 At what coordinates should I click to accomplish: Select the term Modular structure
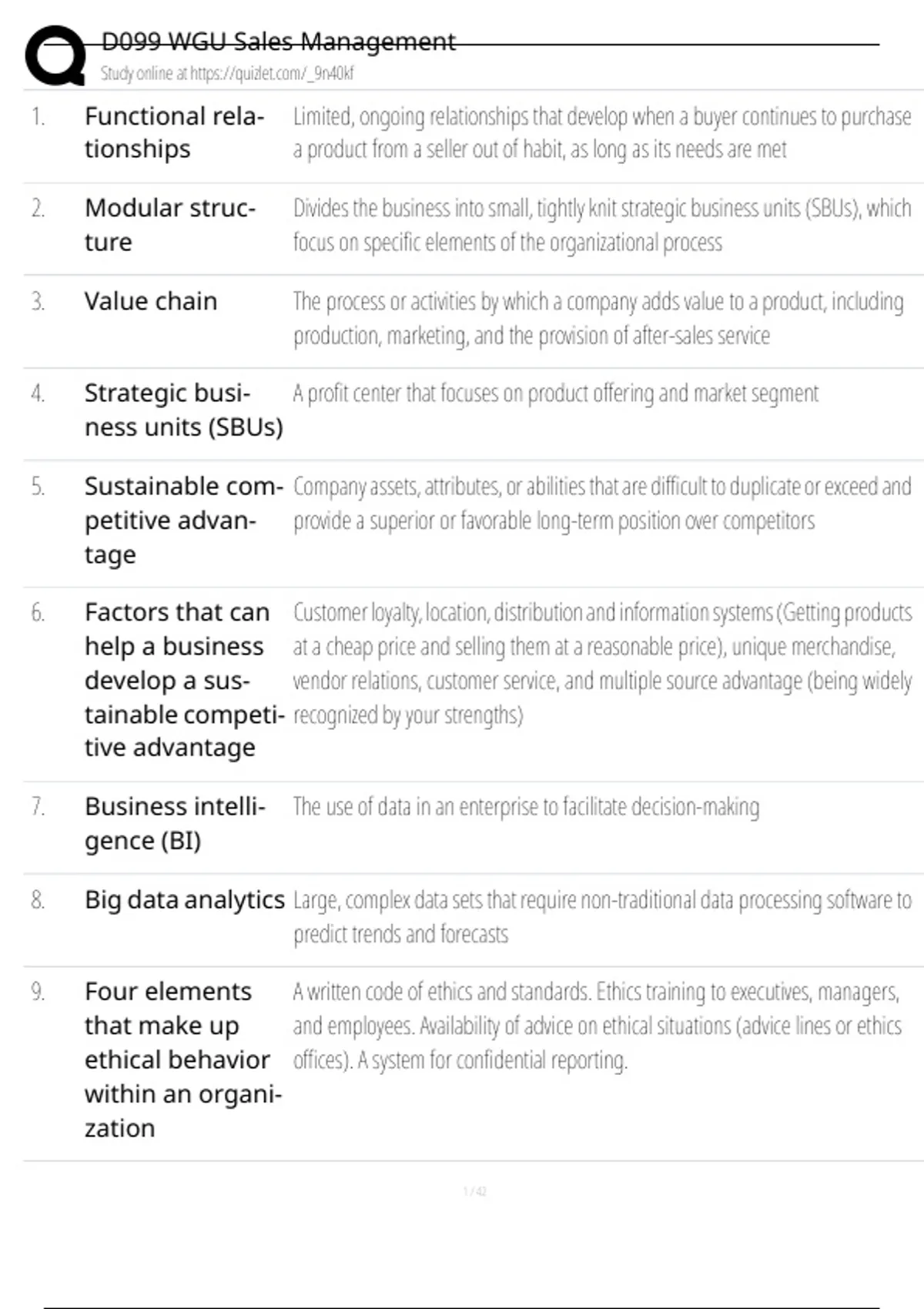169,225
